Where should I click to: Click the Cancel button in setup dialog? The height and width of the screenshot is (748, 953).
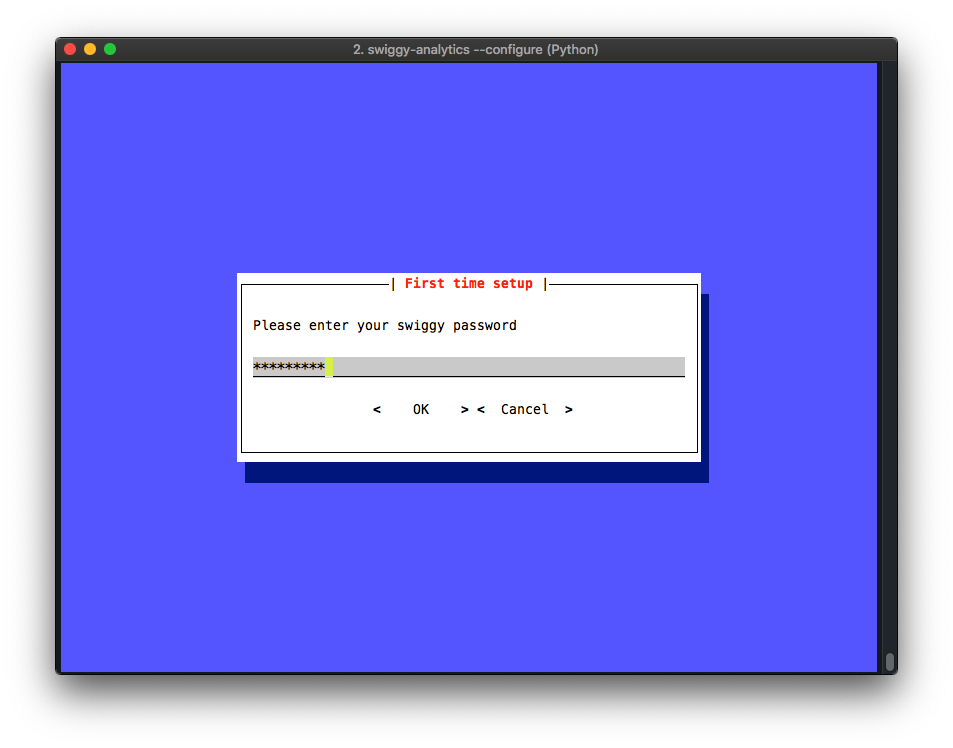point(525,410)
